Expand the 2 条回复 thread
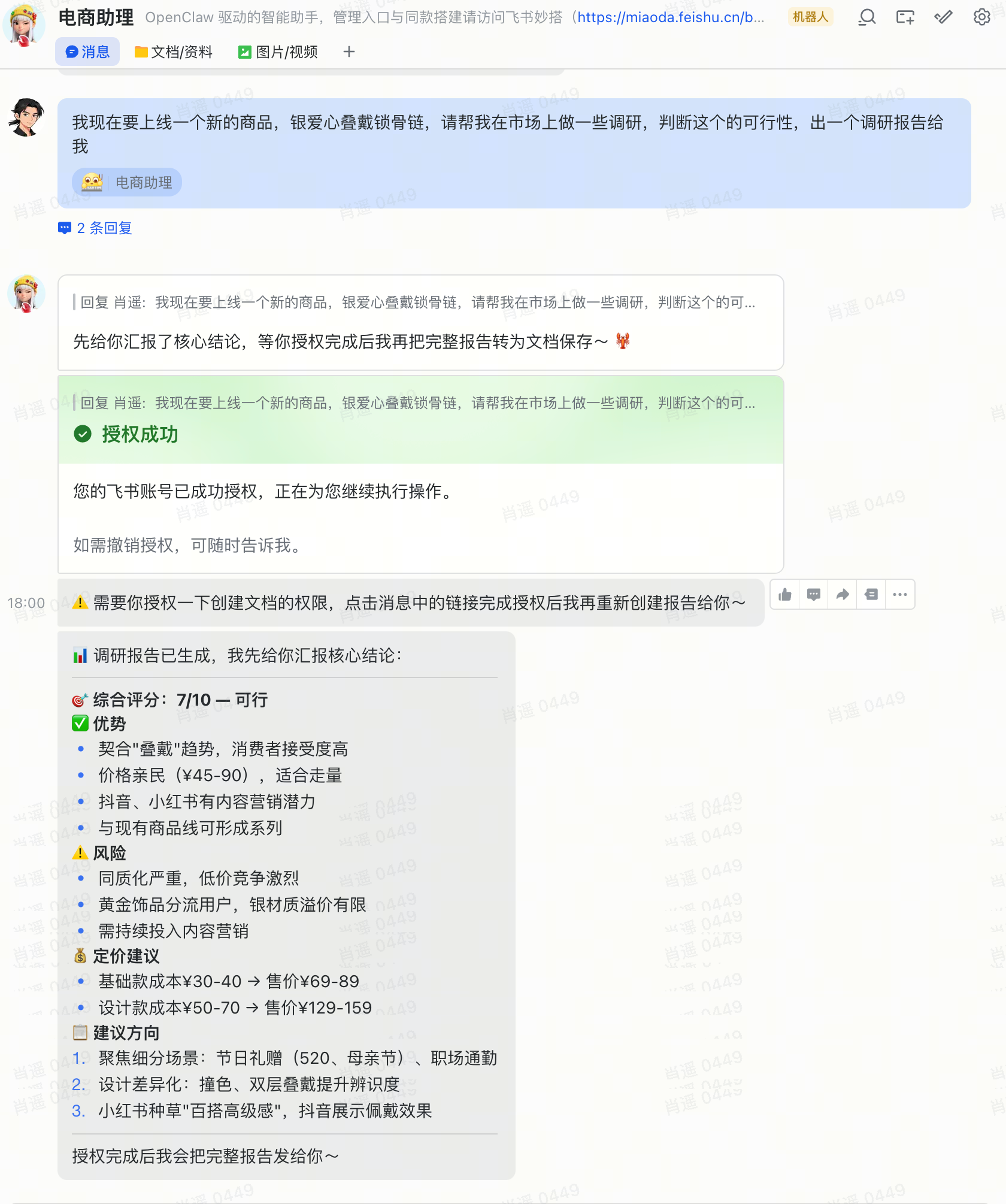The image size is (1006, 1204). click(x=96, y=228)
